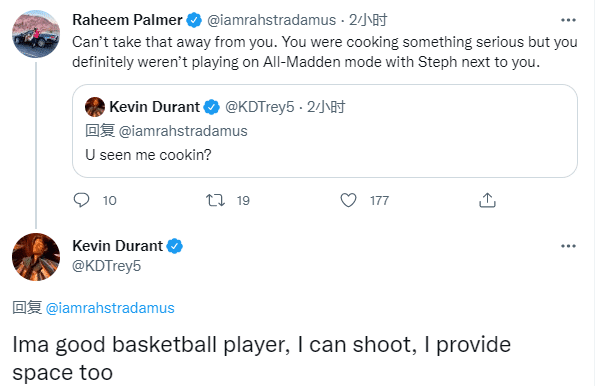The height and width of the screenshot is (386, 595).
Task: Open the @KDTrey5 handle under Kevin Durant
Action: click(107, 266)
